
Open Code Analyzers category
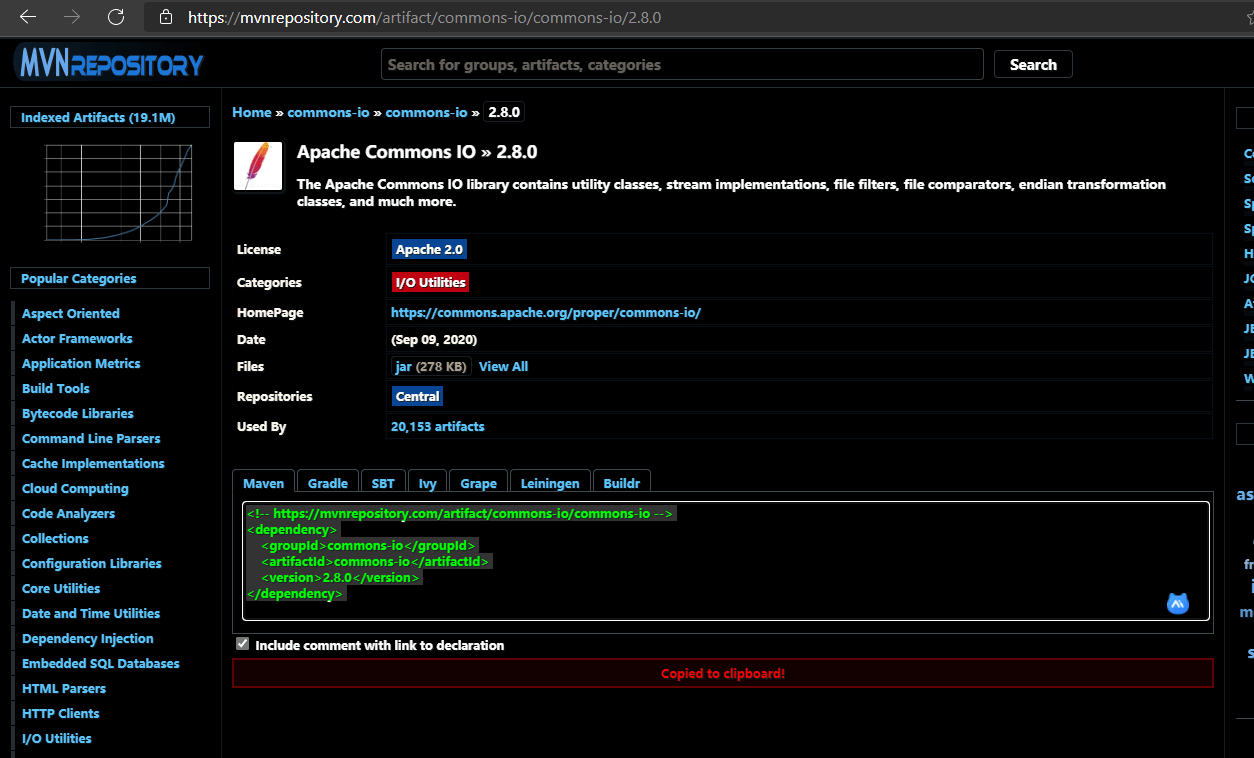68,513
